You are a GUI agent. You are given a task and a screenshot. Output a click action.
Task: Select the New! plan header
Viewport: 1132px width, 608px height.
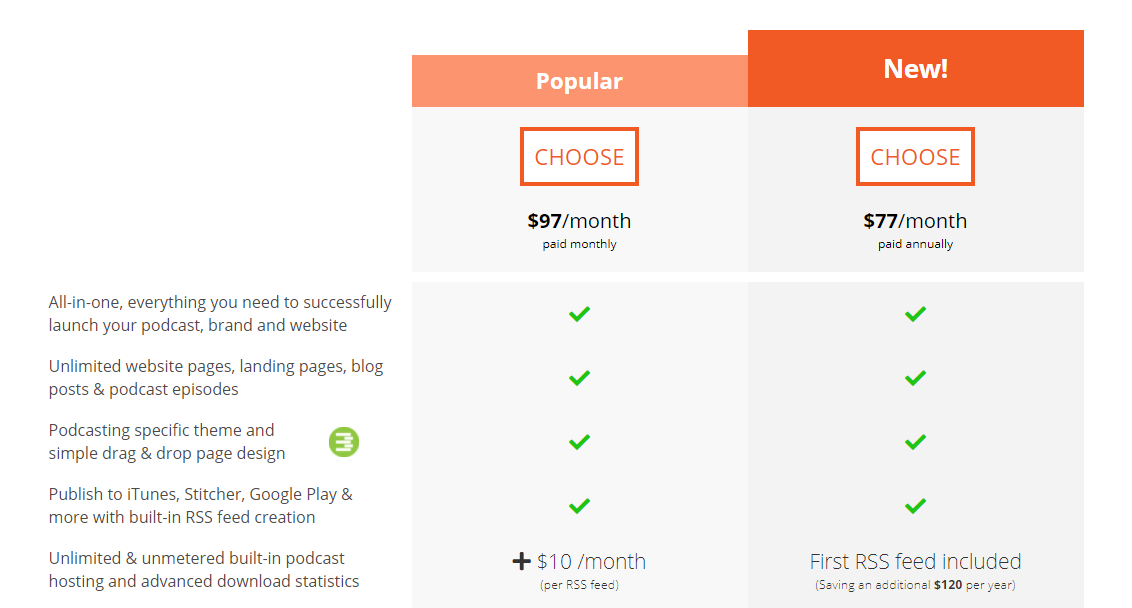pyautogui.click(x=915, y=68)
